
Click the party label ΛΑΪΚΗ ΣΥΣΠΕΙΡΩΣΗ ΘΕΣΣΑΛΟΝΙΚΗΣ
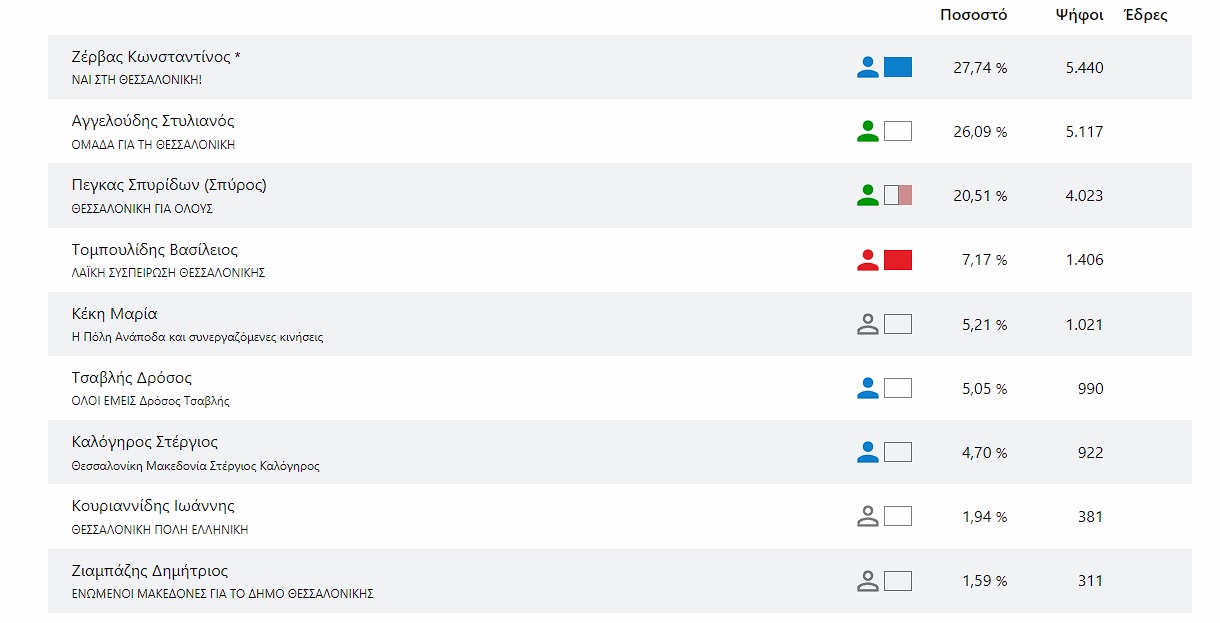click(168, 273)
